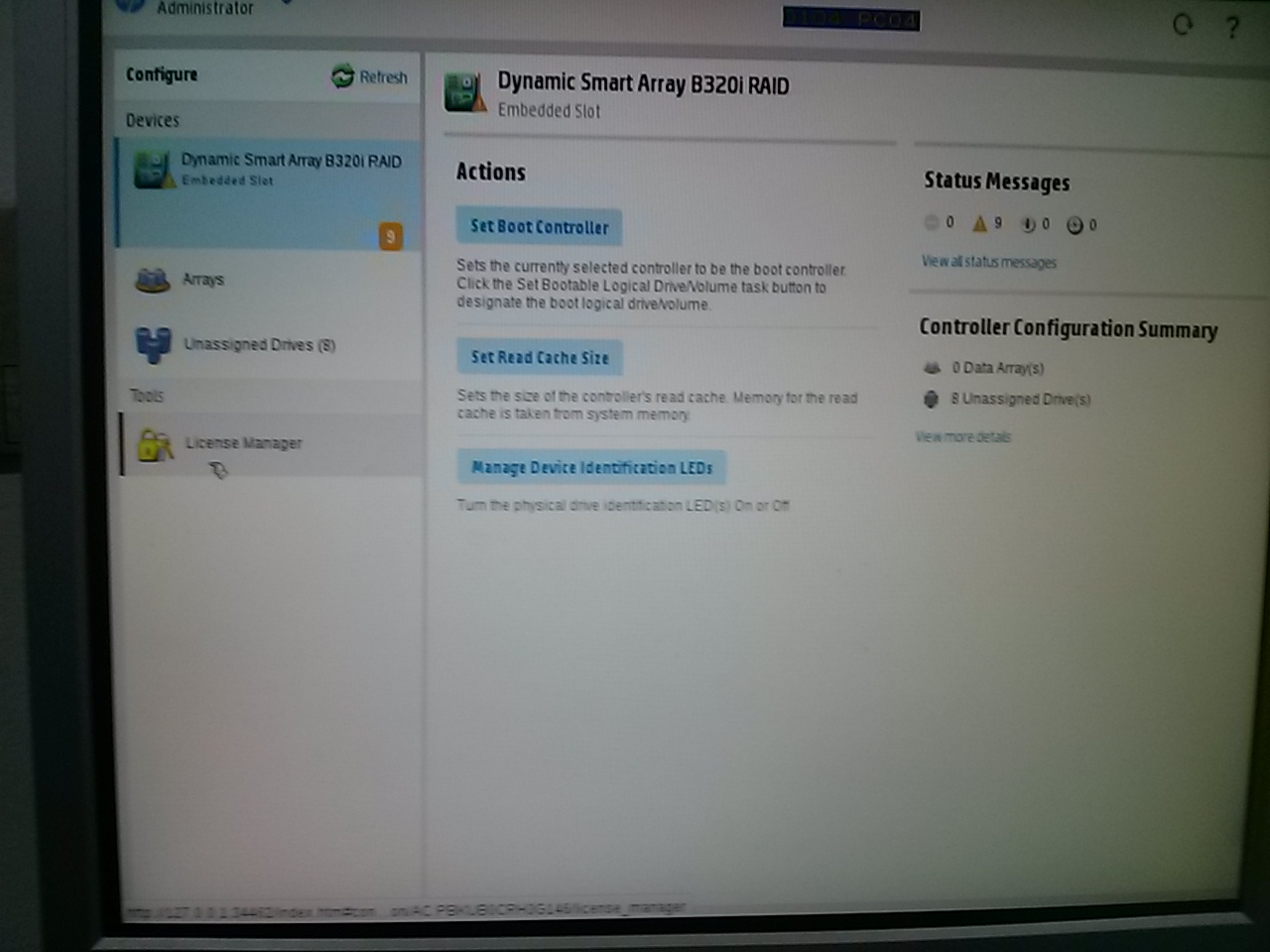Click the reload circular arrow icon
Image resolution: width=1270 pixels, height=952 pixels.
click(1182, 25)
